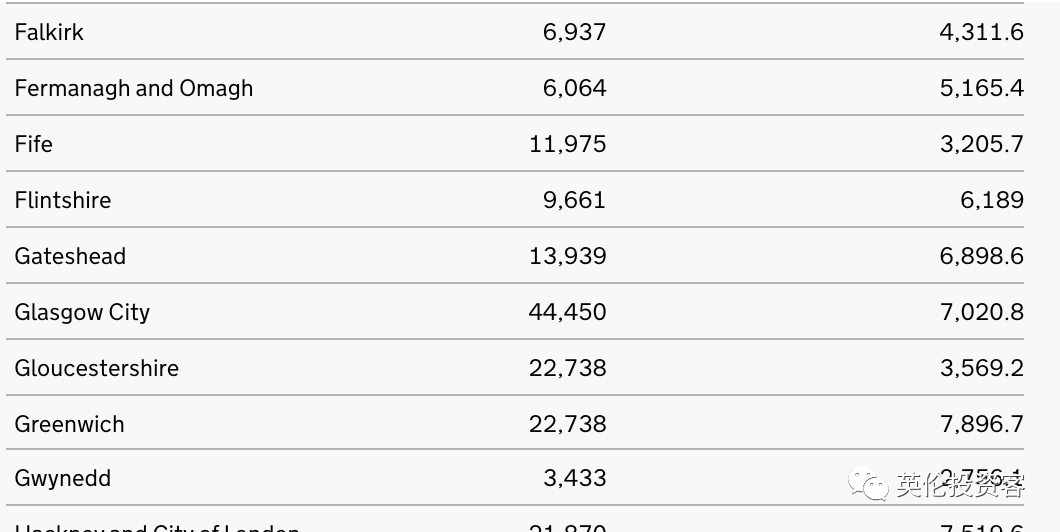Select the Gloucestershire area name
The width and height of the screenshot is (1060, 532).
tap(97, 368)
